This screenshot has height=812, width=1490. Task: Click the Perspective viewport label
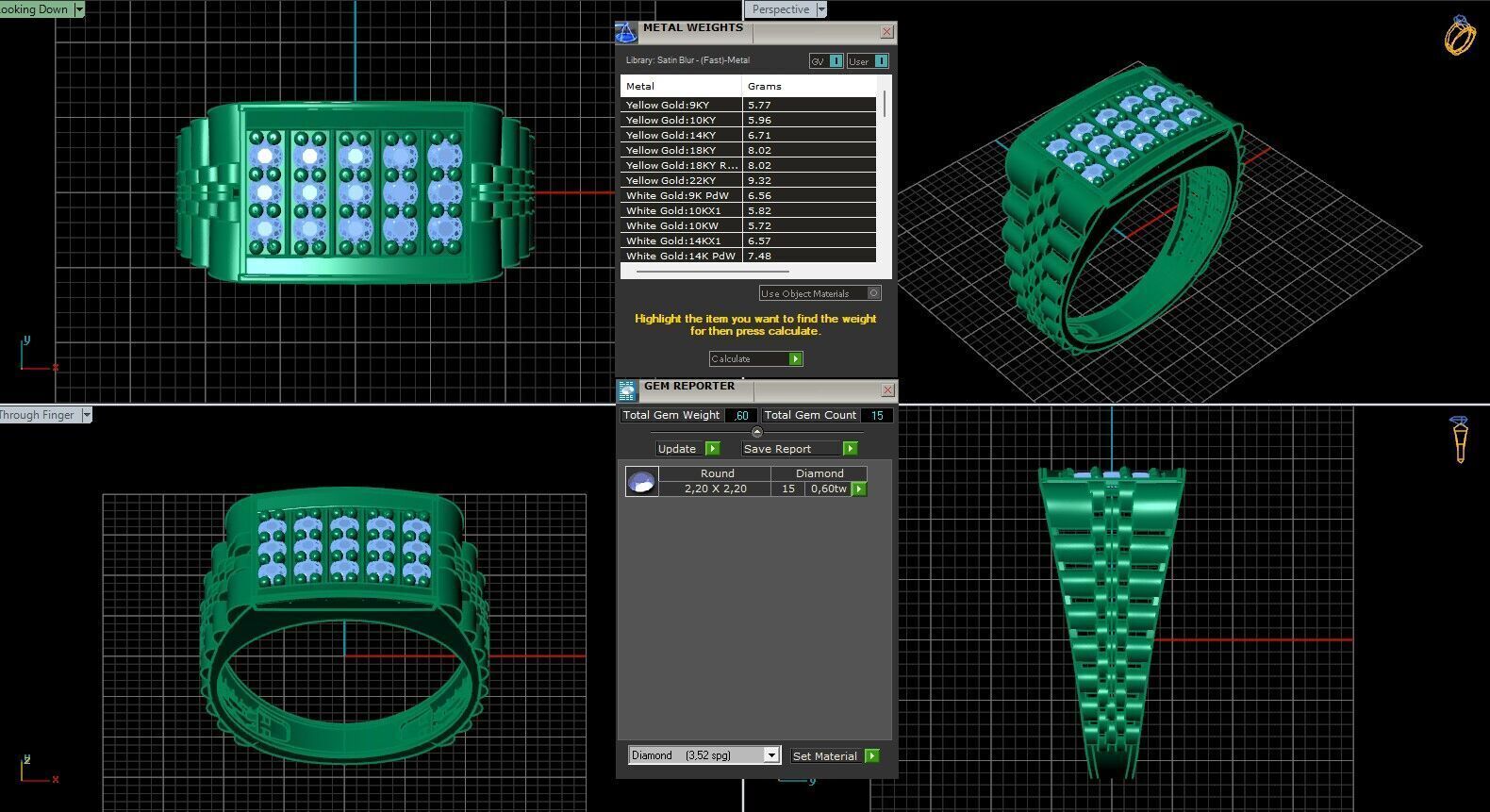tap(781, 9)
